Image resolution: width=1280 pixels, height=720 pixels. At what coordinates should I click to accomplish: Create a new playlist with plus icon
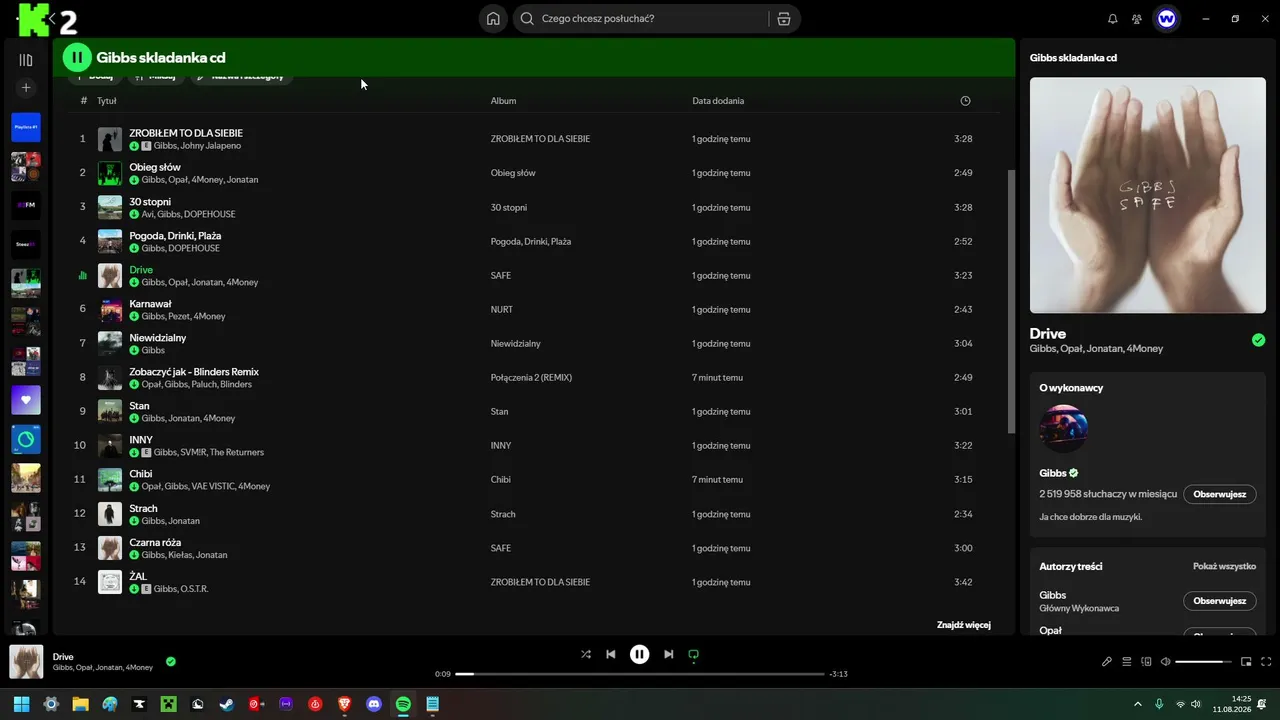click(26, 88)
